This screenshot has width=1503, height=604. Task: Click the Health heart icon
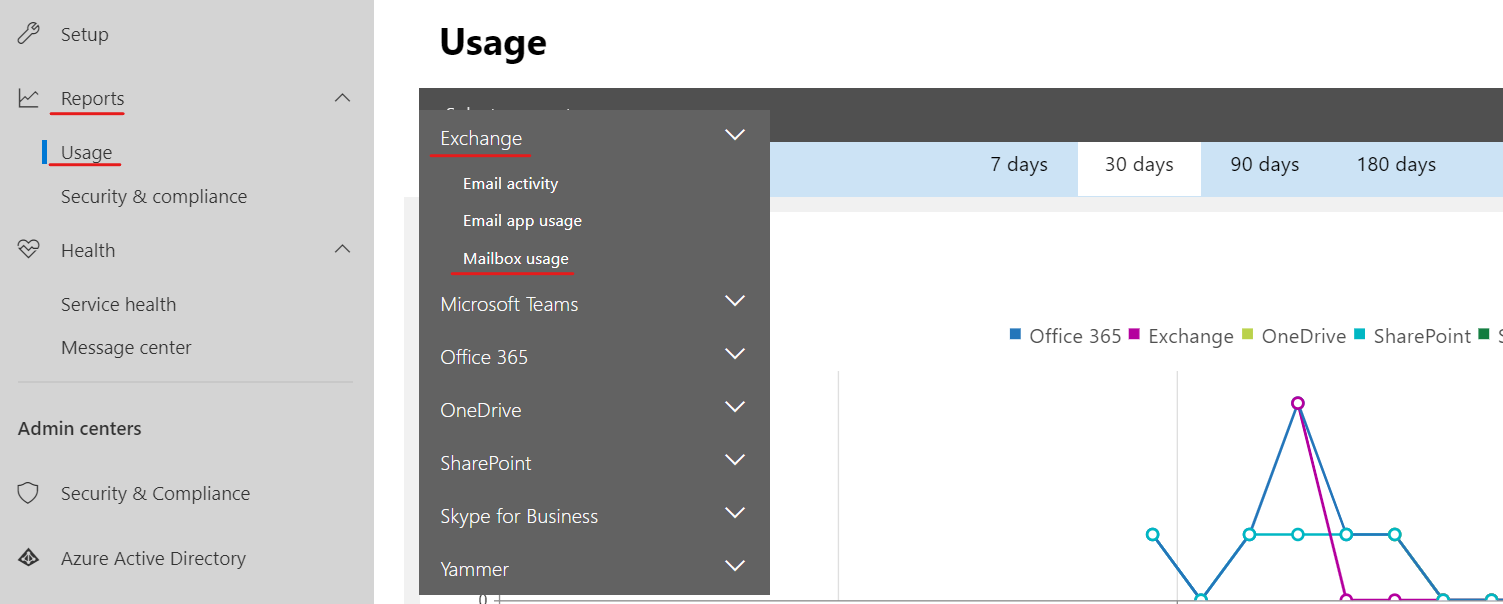click(x=27, y=249)
